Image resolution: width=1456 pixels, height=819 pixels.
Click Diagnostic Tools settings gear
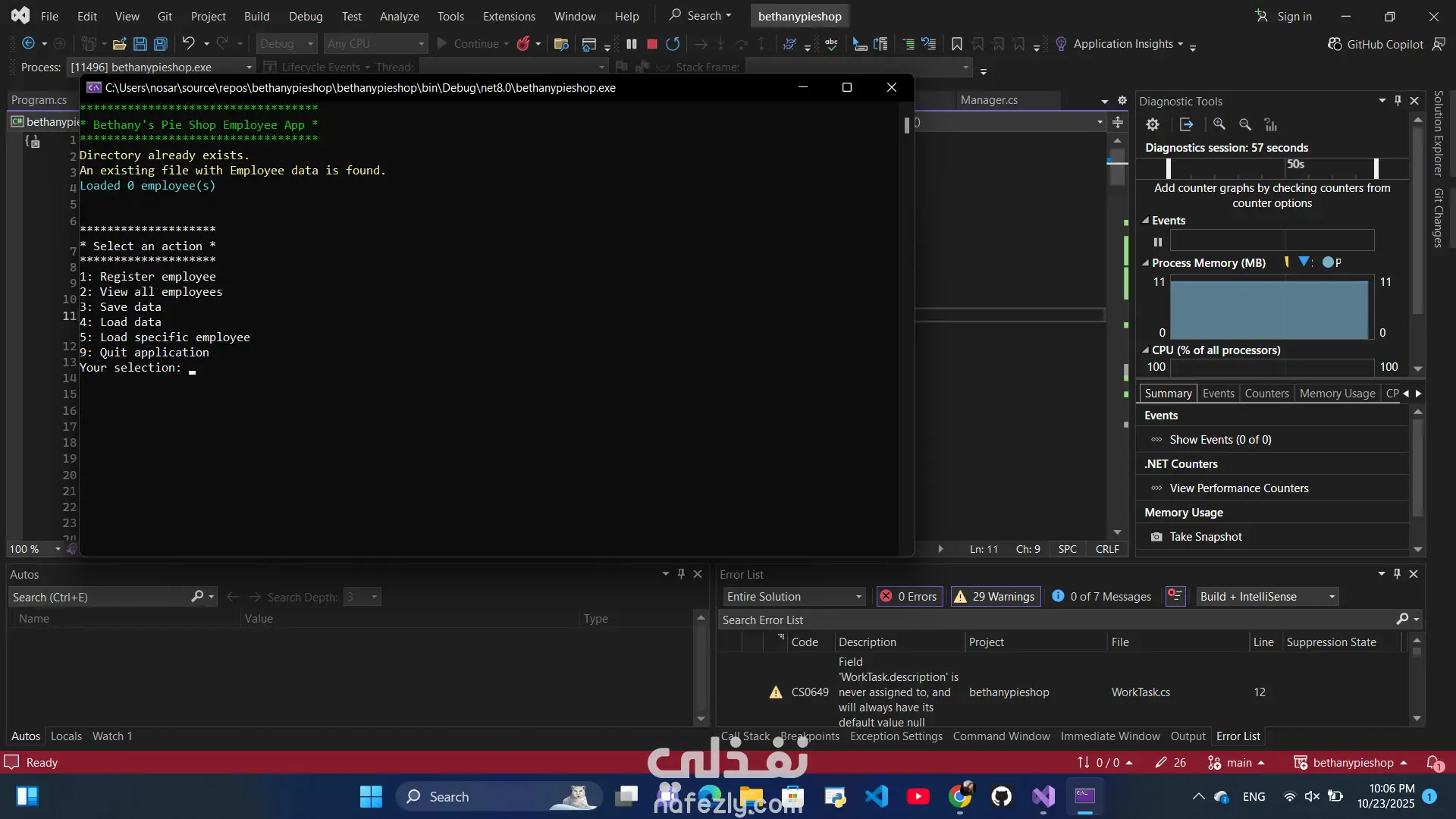click(x=1153, y=124)
